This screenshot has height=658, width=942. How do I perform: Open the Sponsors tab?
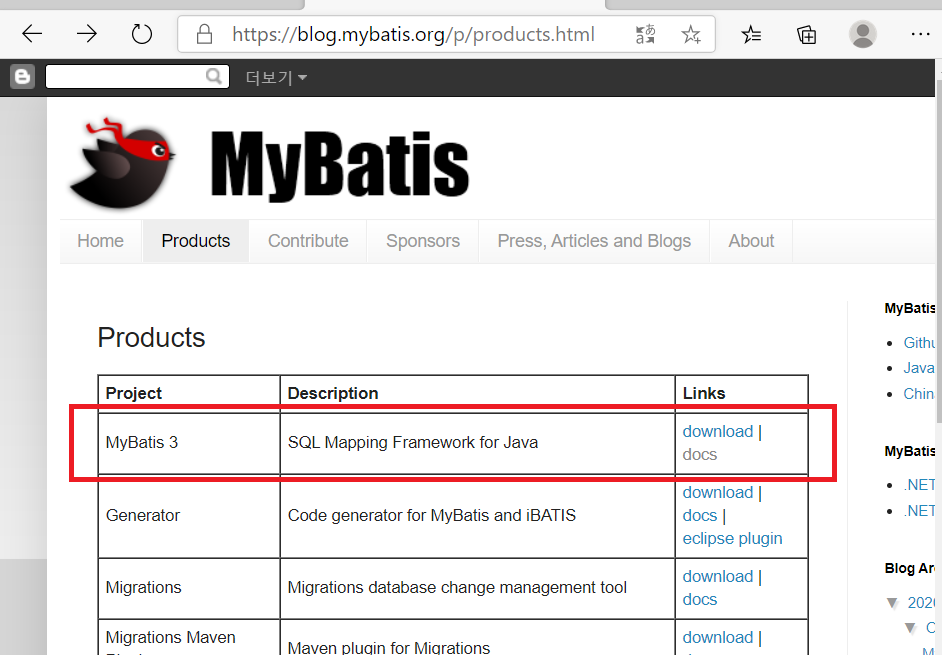click(x=423, y=241)
